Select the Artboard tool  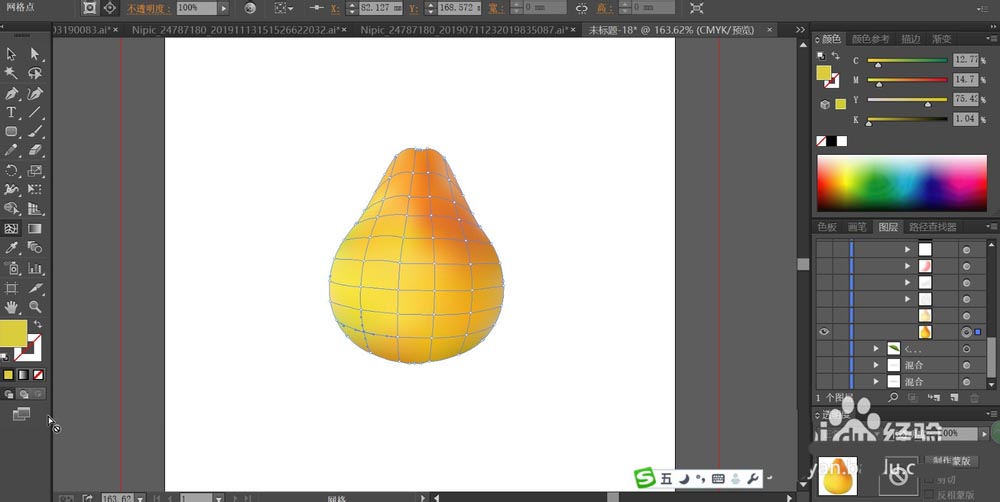(x=11, y=288)
